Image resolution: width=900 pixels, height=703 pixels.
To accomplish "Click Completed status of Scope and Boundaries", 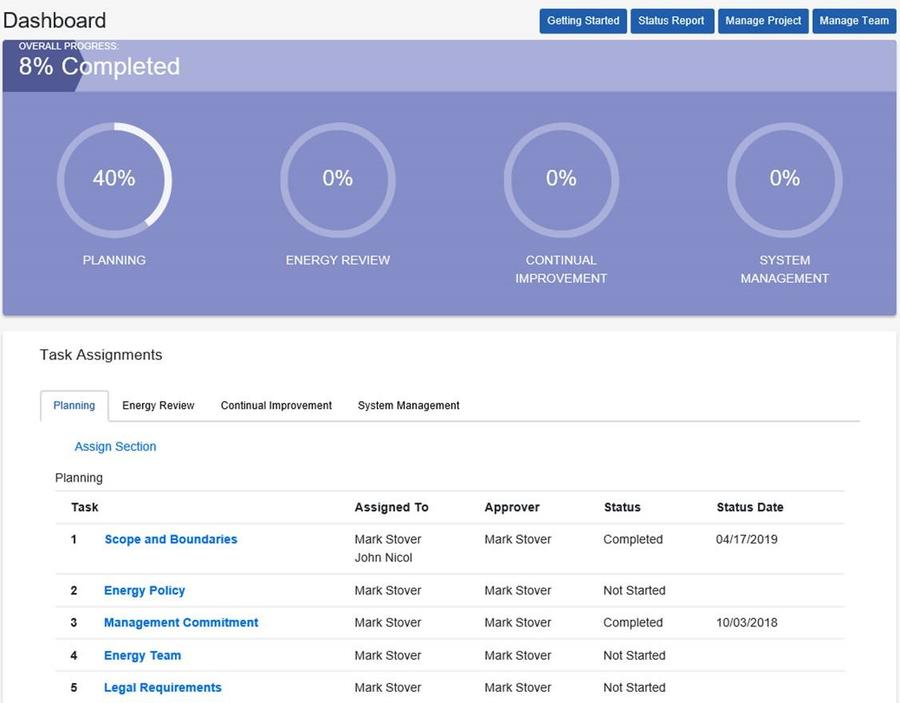I will 633,539.
